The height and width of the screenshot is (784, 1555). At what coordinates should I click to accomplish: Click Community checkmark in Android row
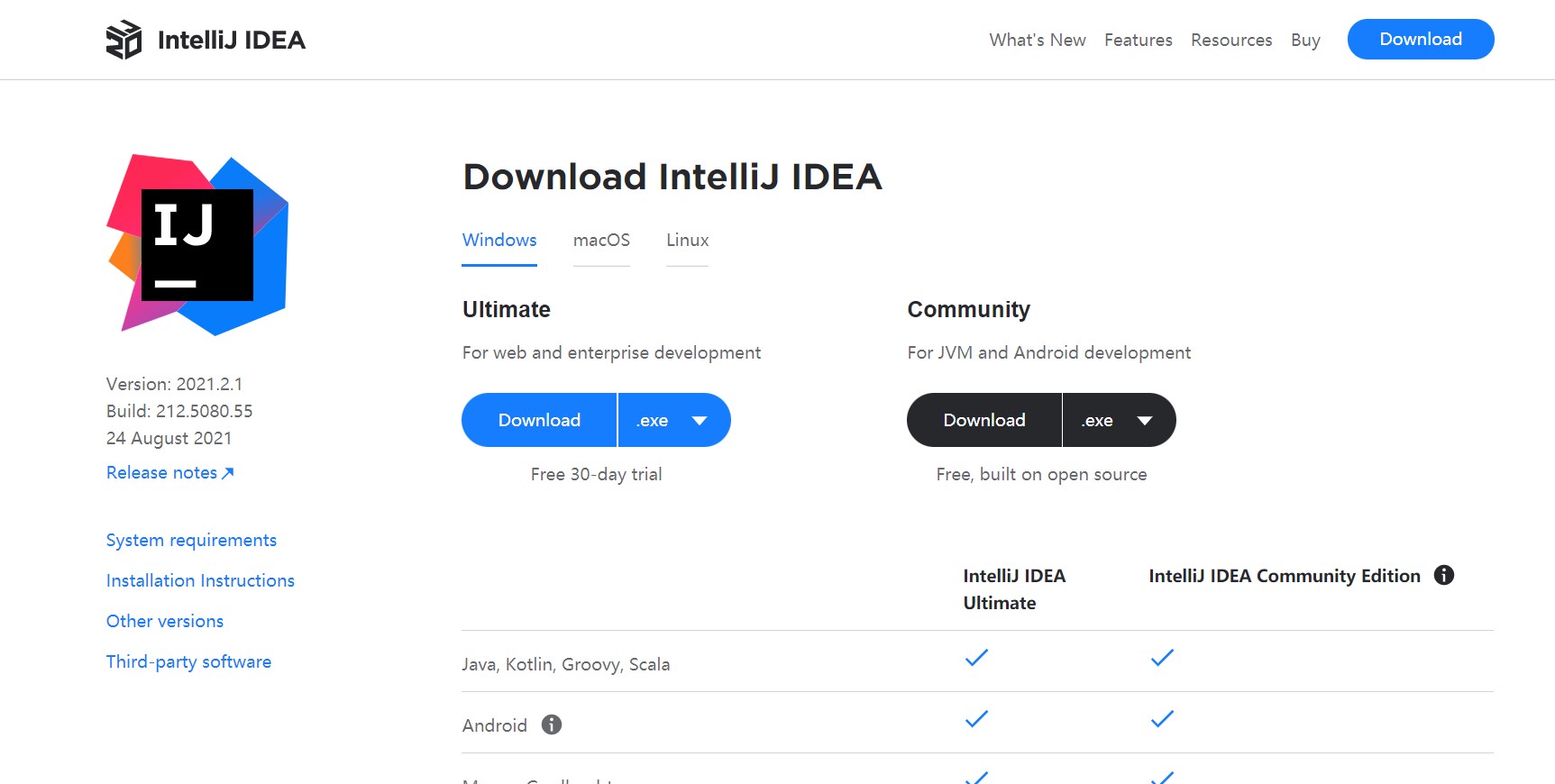pos(1162,719)
